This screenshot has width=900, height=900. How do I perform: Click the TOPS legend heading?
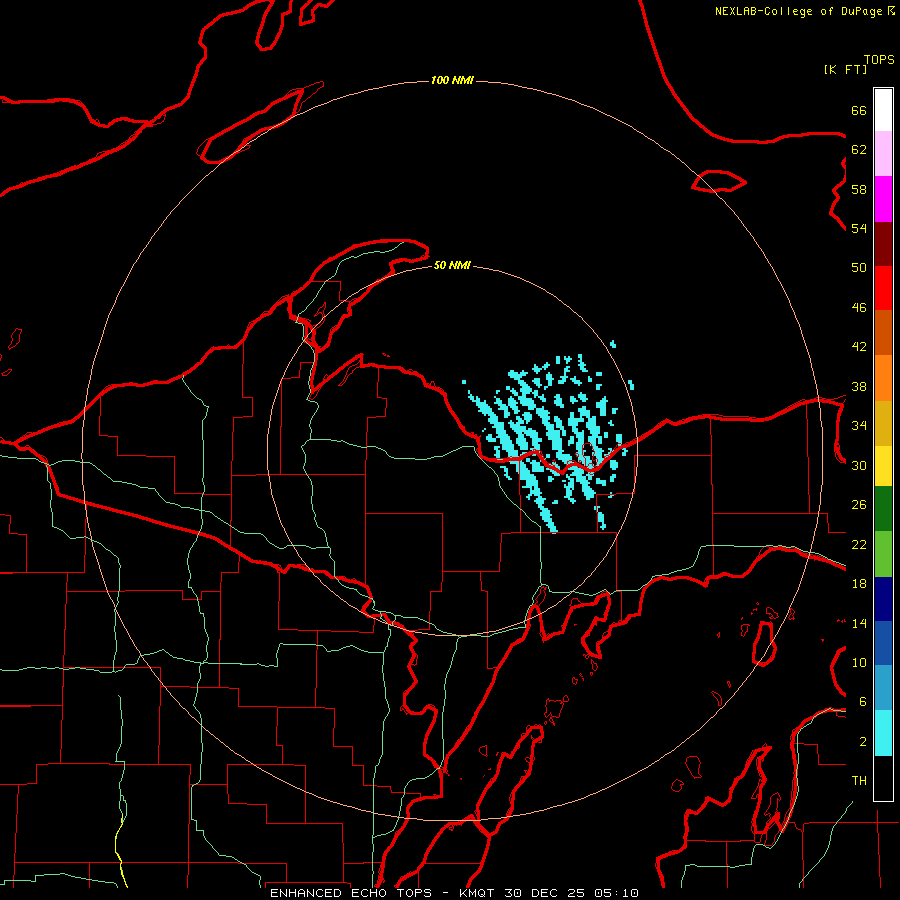click(879, 59)
